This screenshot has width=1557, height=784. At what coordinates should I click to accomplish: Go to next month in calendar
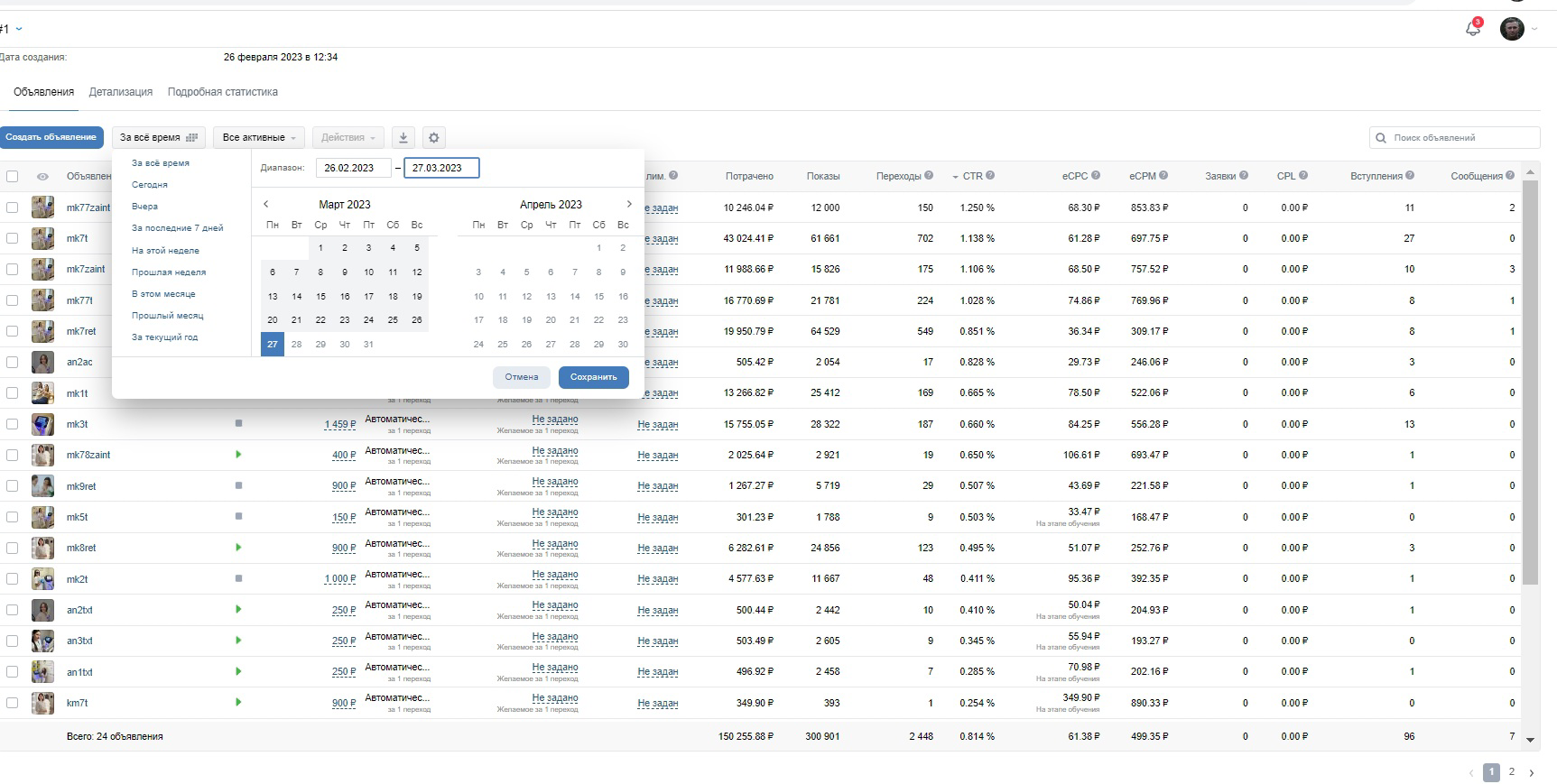(629, 204)
